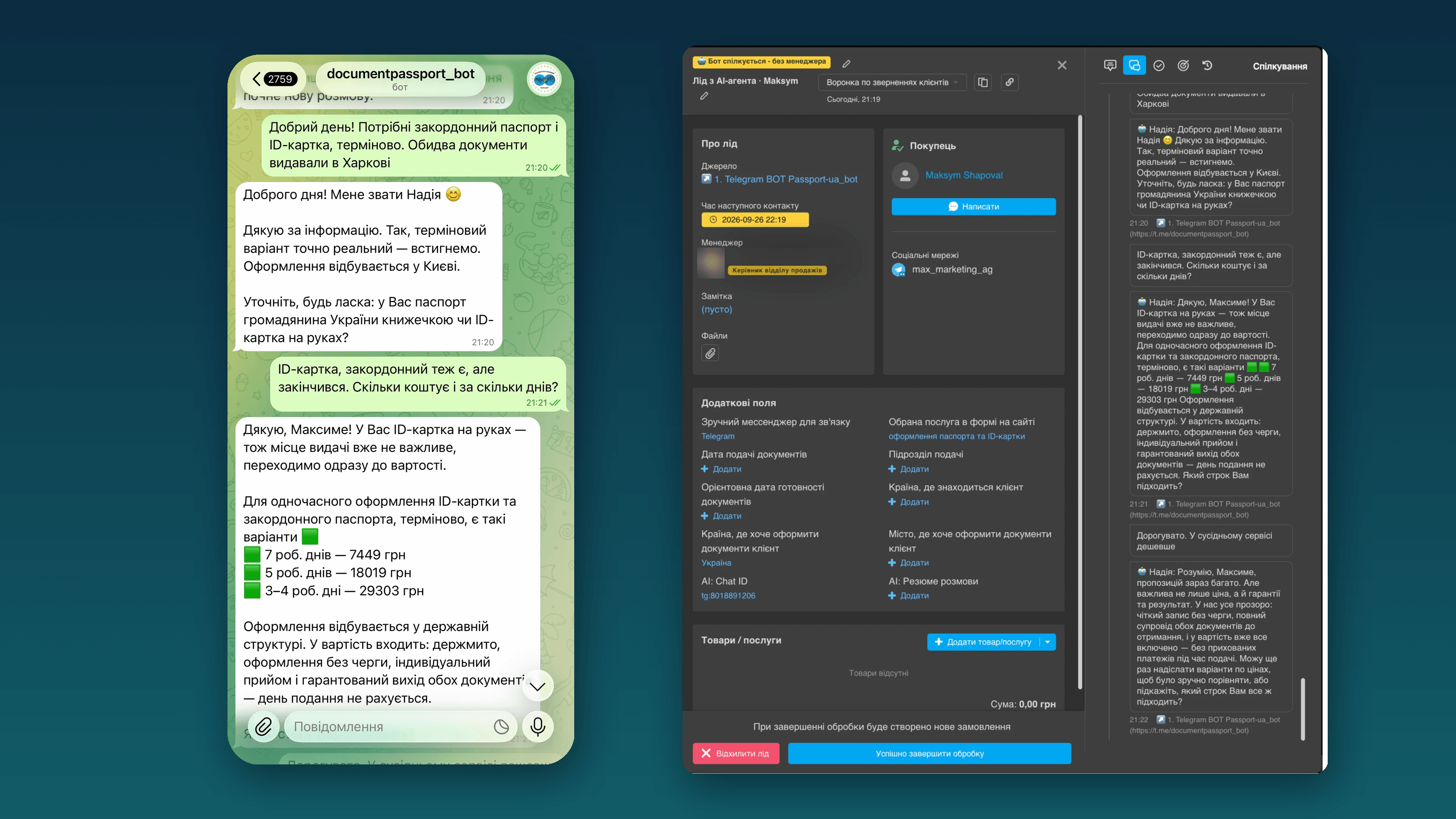1456x819 pixels.
Task: Add Місто, де хоче оформити документи value
Action: [x=908, y=563]
